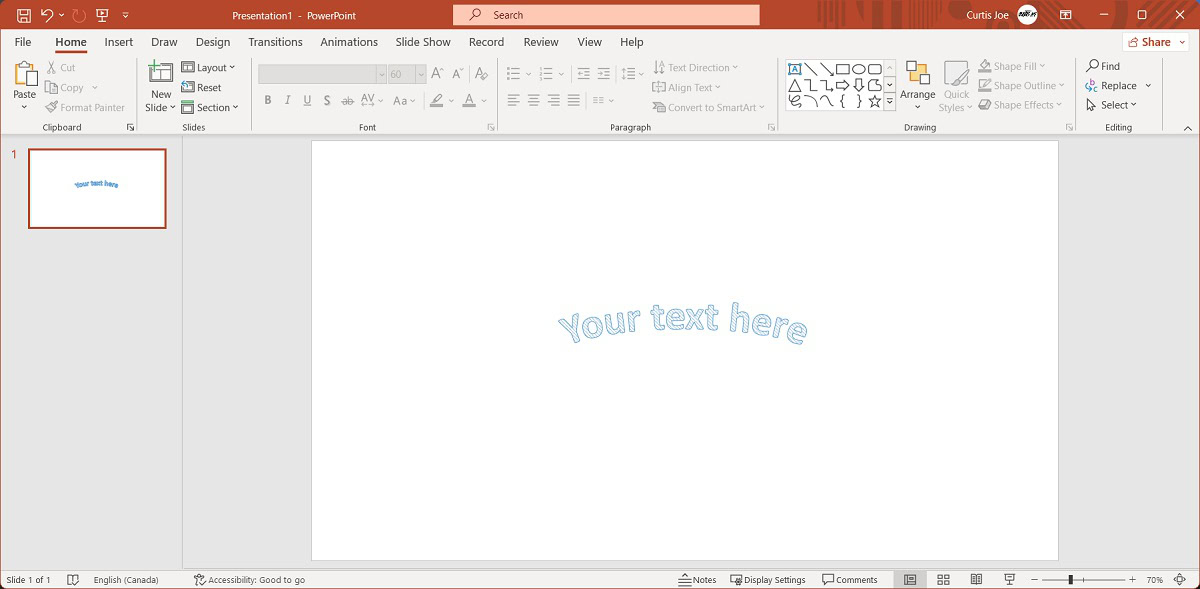Click the New Slide icon
The height and width of the screenshot is (589, 1200).
160,73
